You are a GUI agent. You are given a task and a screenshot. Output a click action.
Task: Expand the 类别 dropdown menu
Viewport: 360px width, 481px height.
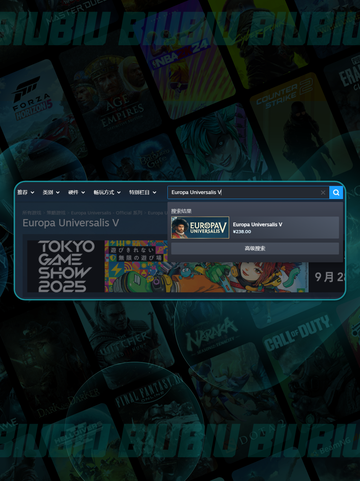[51, 192]
